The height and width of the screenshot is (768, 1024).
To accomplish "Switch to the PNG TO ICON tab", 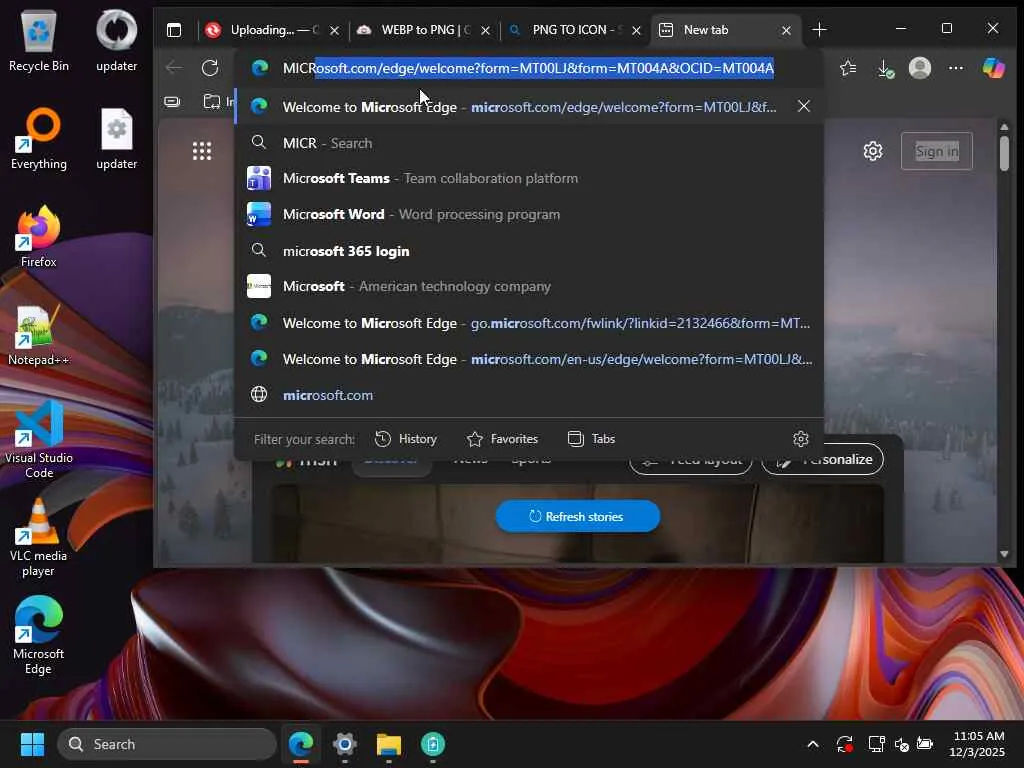I will click(573, 30).
